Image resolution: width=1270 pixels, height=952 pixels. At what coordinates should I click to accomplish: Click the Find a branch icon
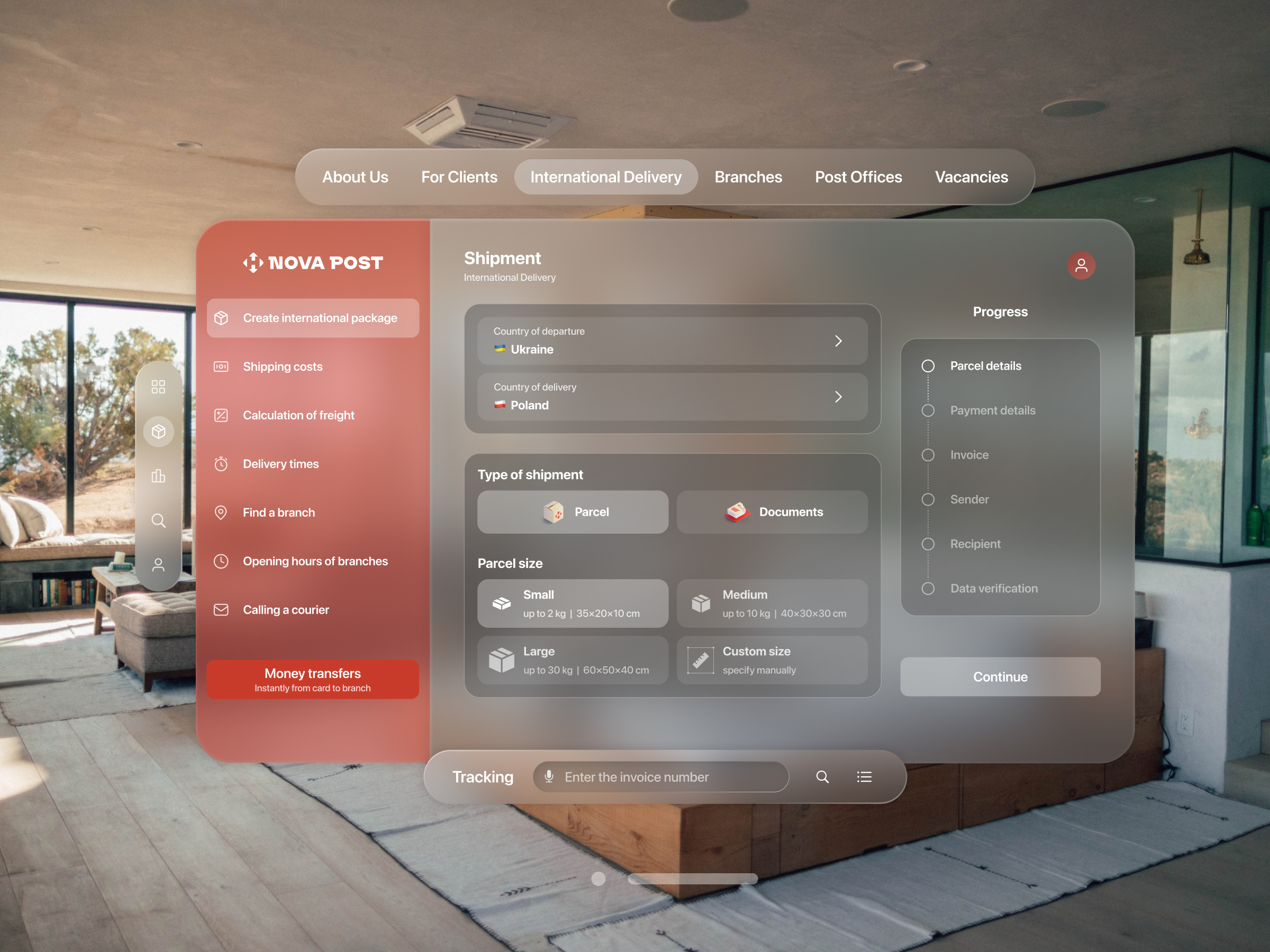tap(221, 512)
